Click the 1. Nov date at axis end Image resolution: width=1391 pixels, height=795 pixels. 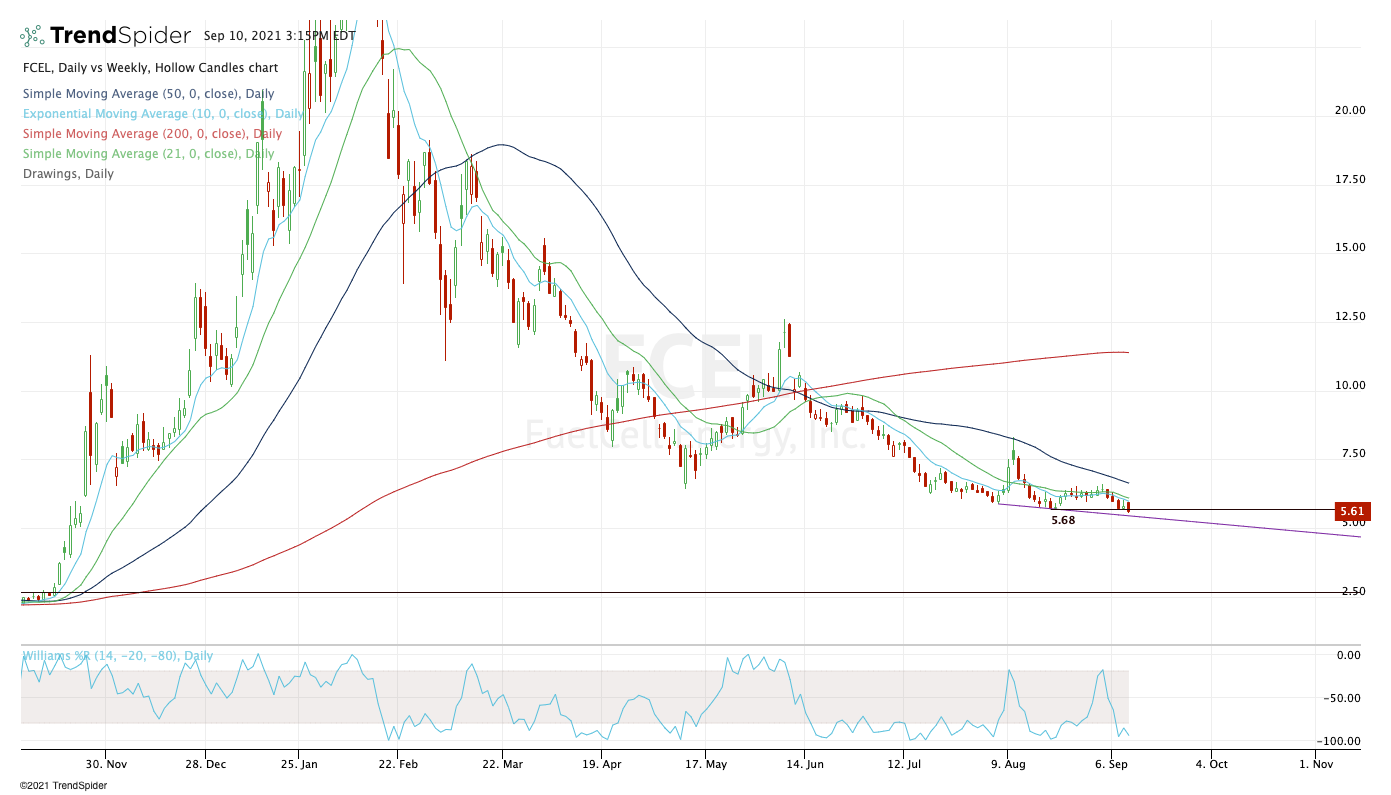coord(1317,761)
